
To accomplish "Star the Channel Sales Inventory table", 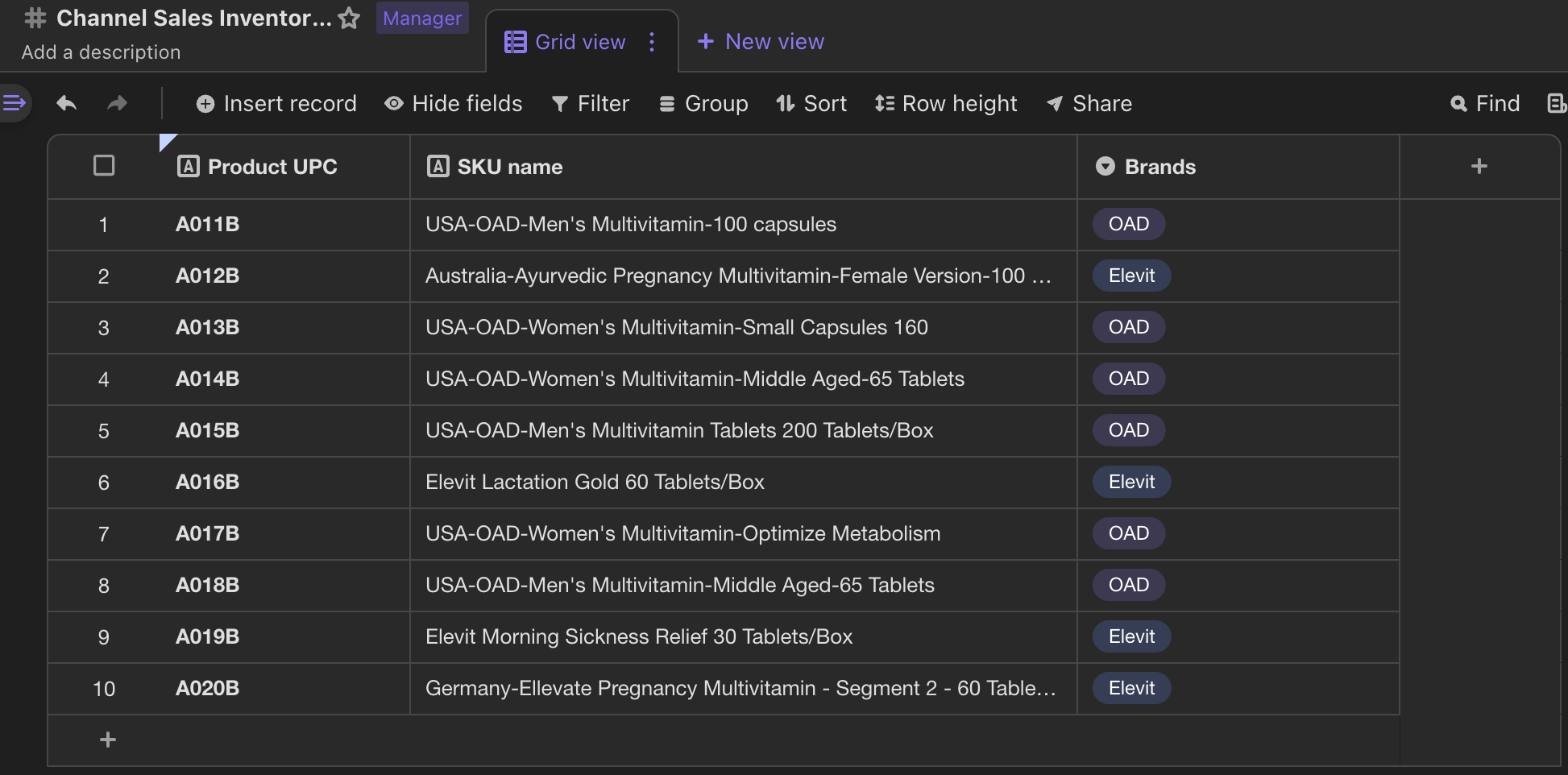I will point(349,18).
